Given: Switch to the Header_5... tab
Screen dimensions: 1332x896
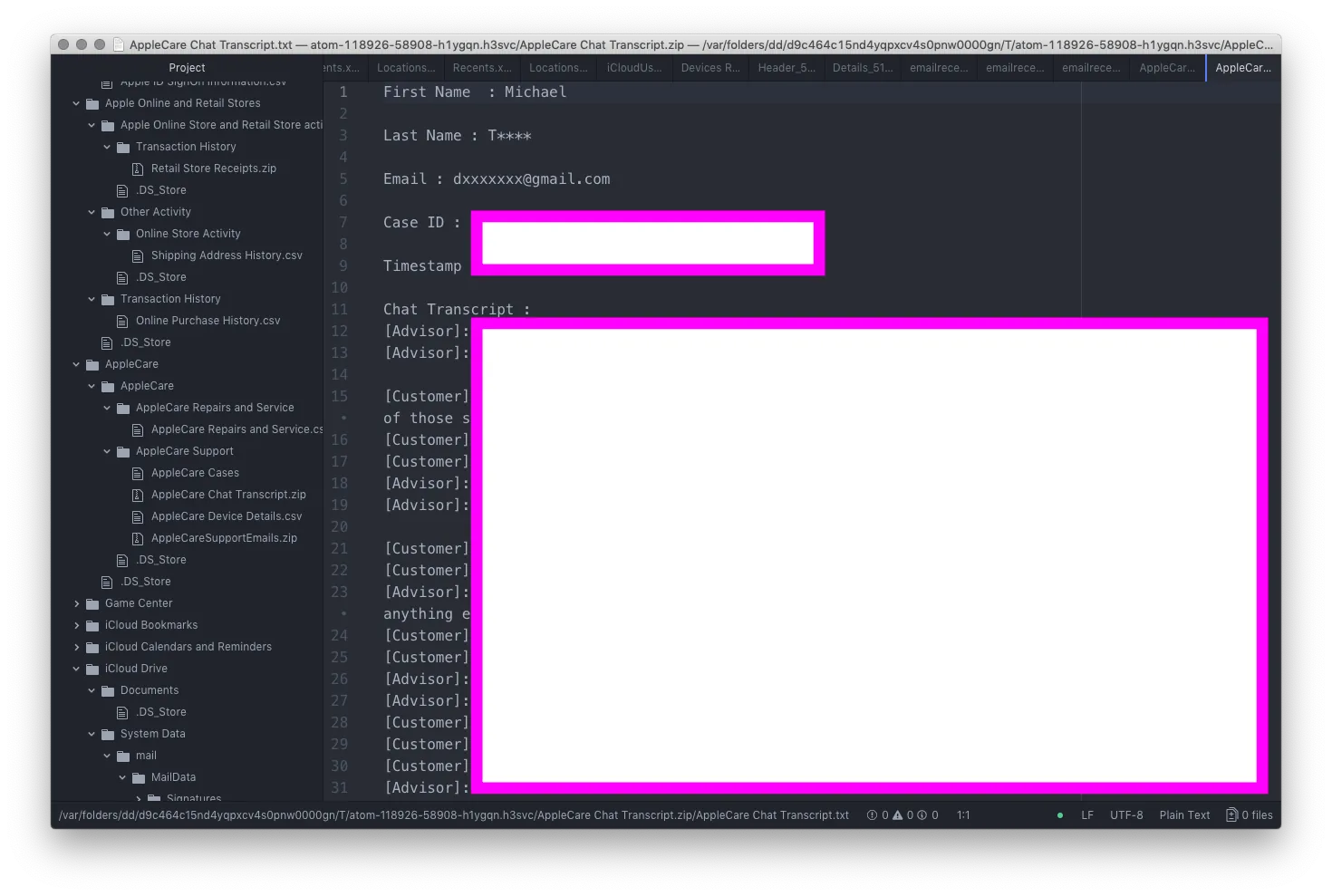Looking at the screenshot, I should [x=787, y=68].
